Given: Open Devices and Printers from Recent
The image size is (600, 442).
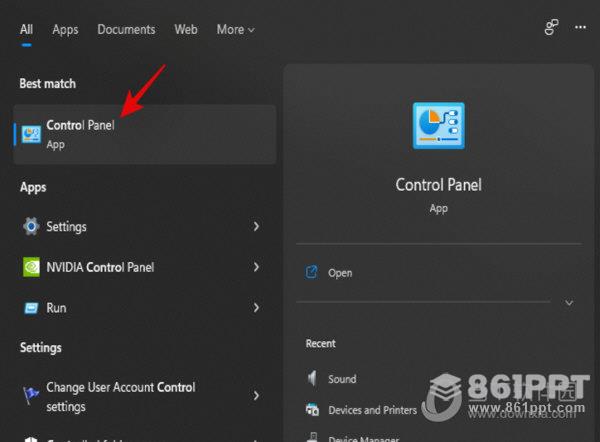Looking at the screenshot, I should point(372,410).
